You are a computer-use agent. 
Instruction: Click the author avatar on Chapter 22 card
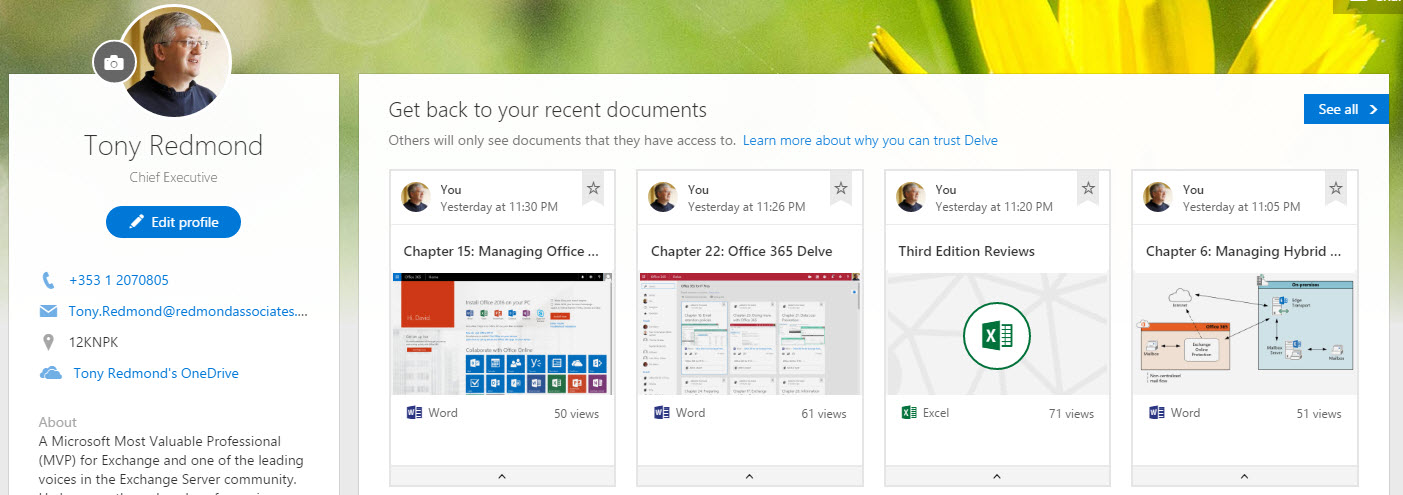click(664, 197)
